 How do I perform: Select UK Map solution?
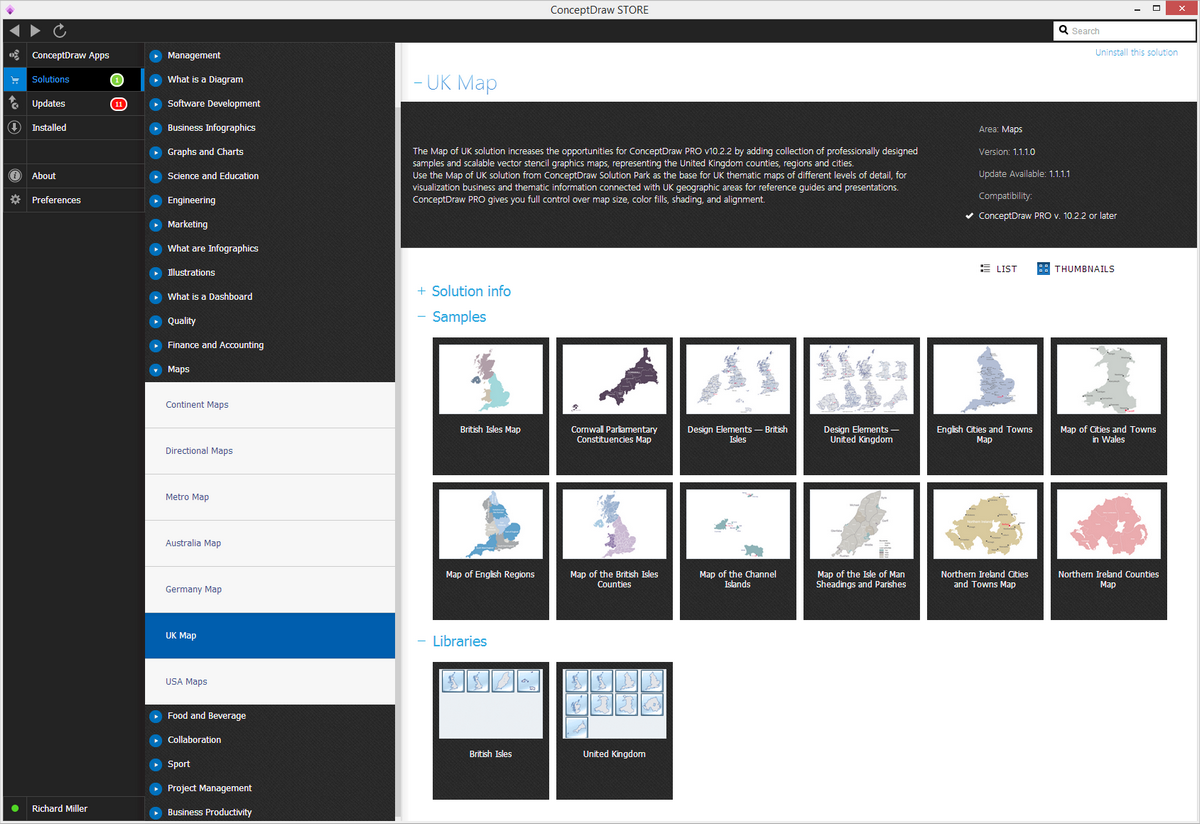(x=270, y=635)
